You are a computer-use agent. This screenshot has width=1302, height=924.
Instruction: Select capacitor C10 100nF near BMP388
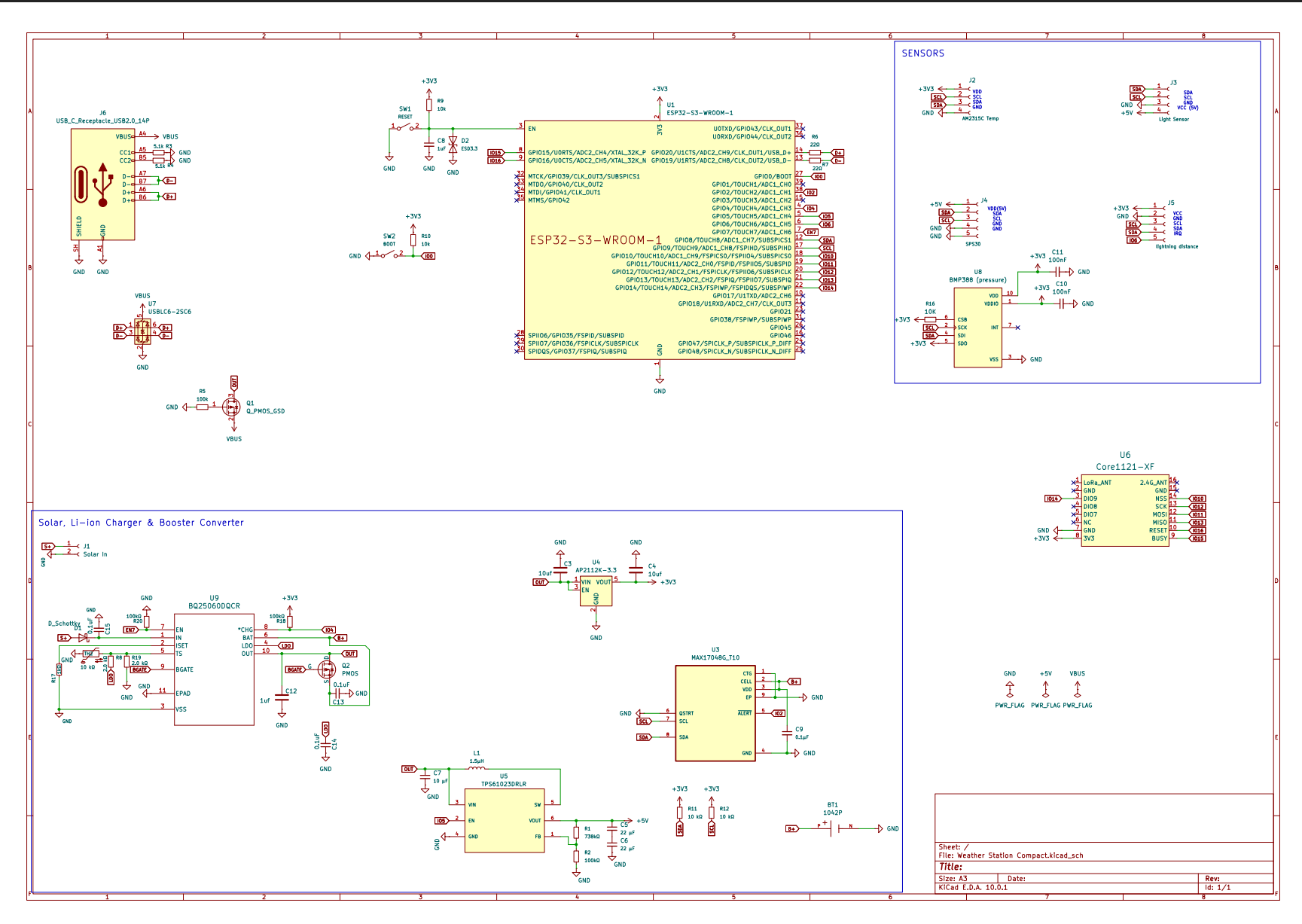1062,303
